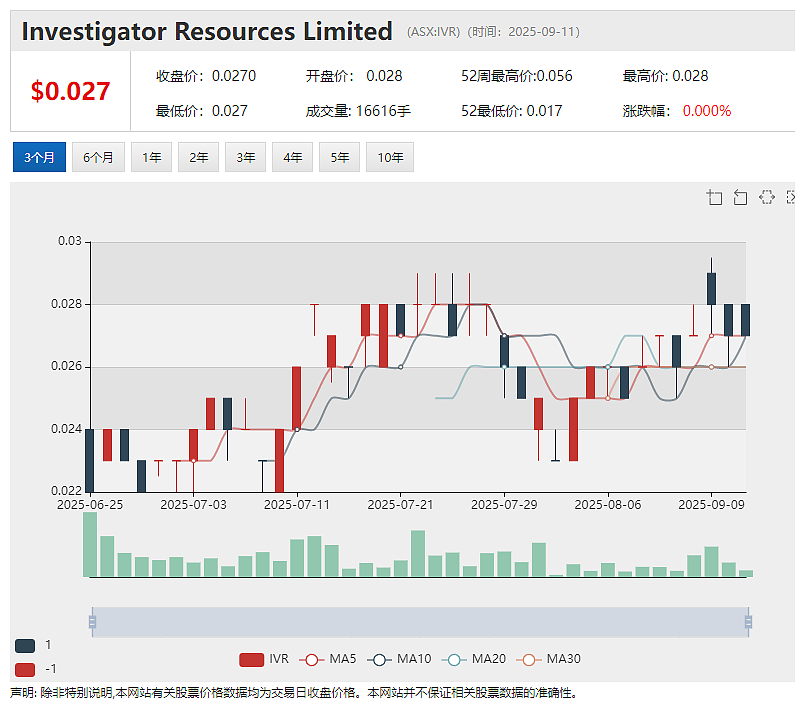804x715 pixels.
Task: Hide the MA30 moving average line
Action: (x=548, y=659)
